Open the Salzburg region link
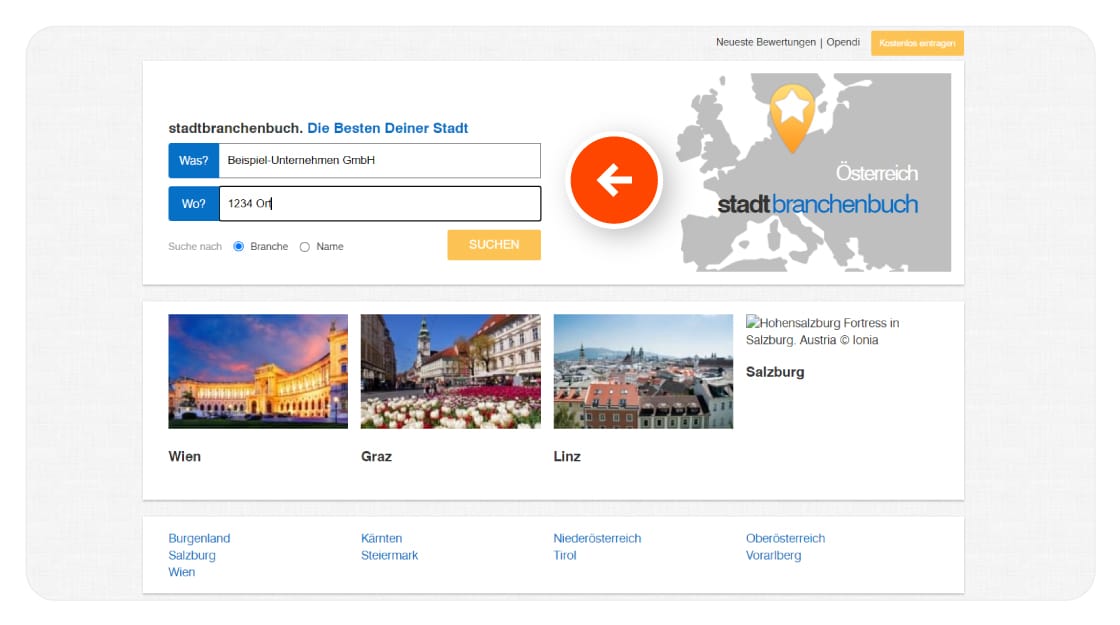The width and height of the screenshot is (1120, 625). point(192,556)
